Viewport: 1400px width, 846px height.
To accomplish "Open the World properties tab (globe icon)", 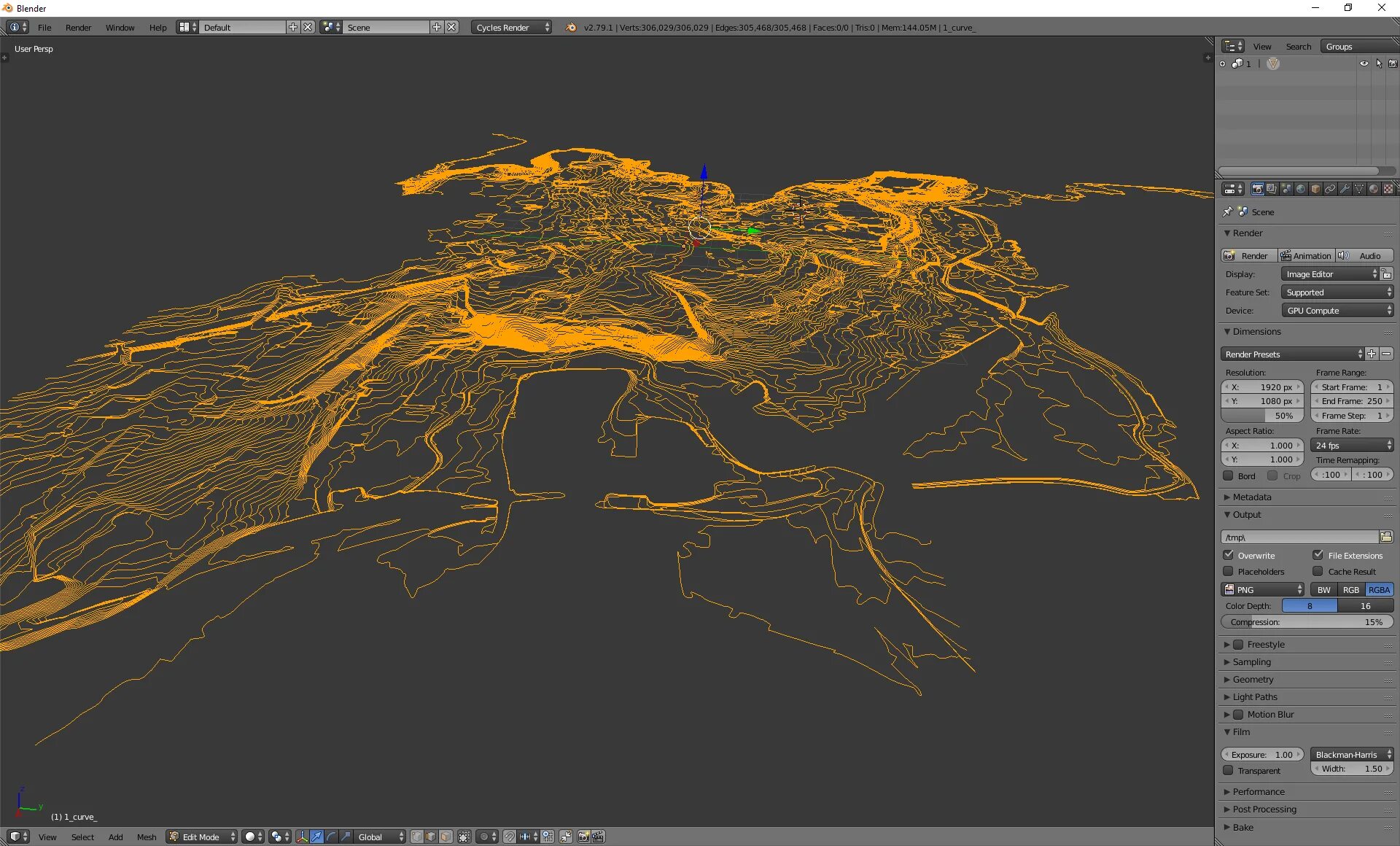I will 1301,189.
